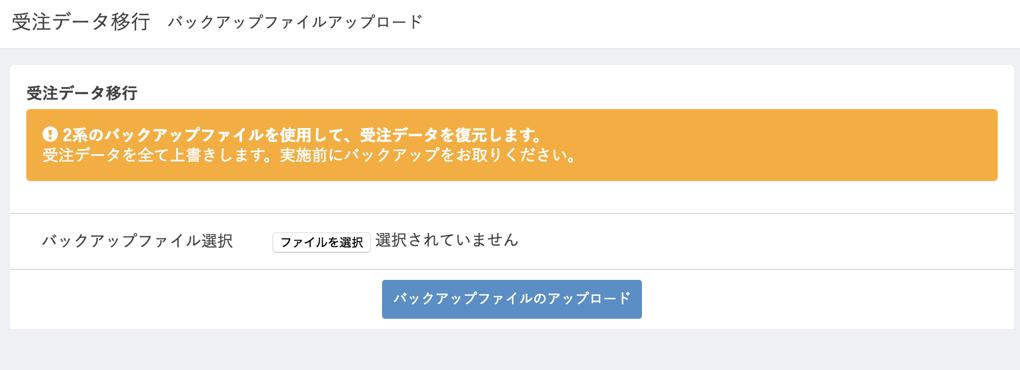The image size is (1020, 370).
Task: Click the バックアップファイルアップロード subtitle in header
Action: tap(295, 23)
